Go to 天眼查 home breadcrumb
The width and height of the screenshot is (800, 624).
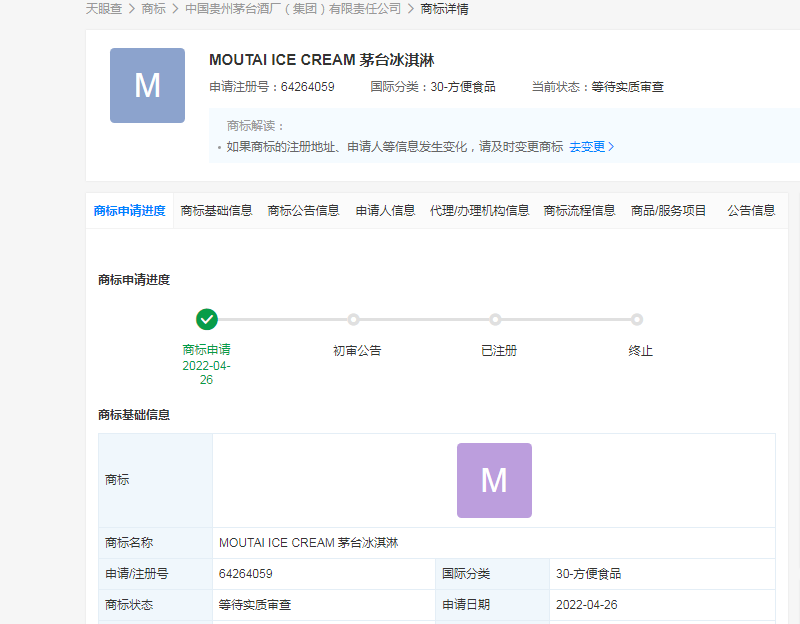pos(103,9)
